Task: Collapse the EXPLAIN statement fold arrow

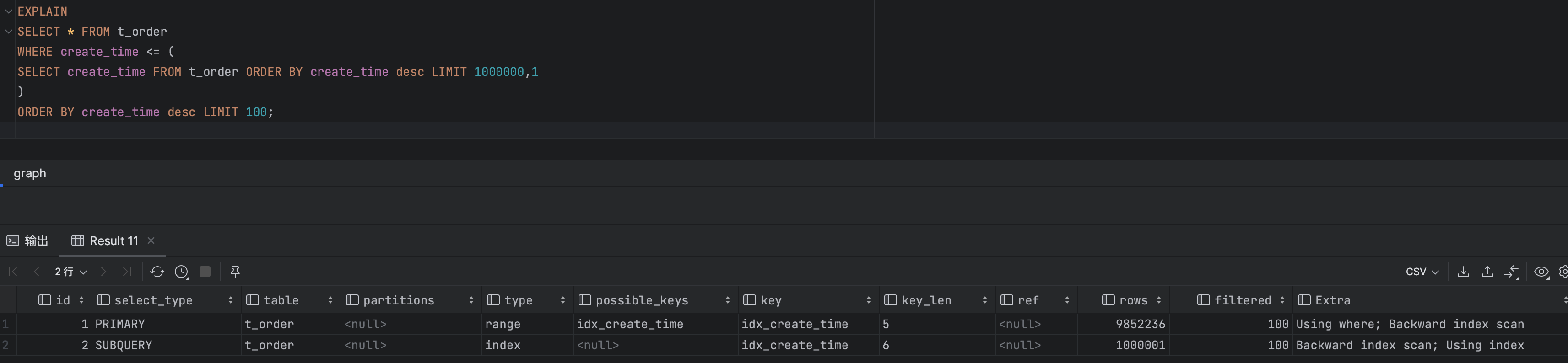Action: pyautogui.click(x=9, y=11)
